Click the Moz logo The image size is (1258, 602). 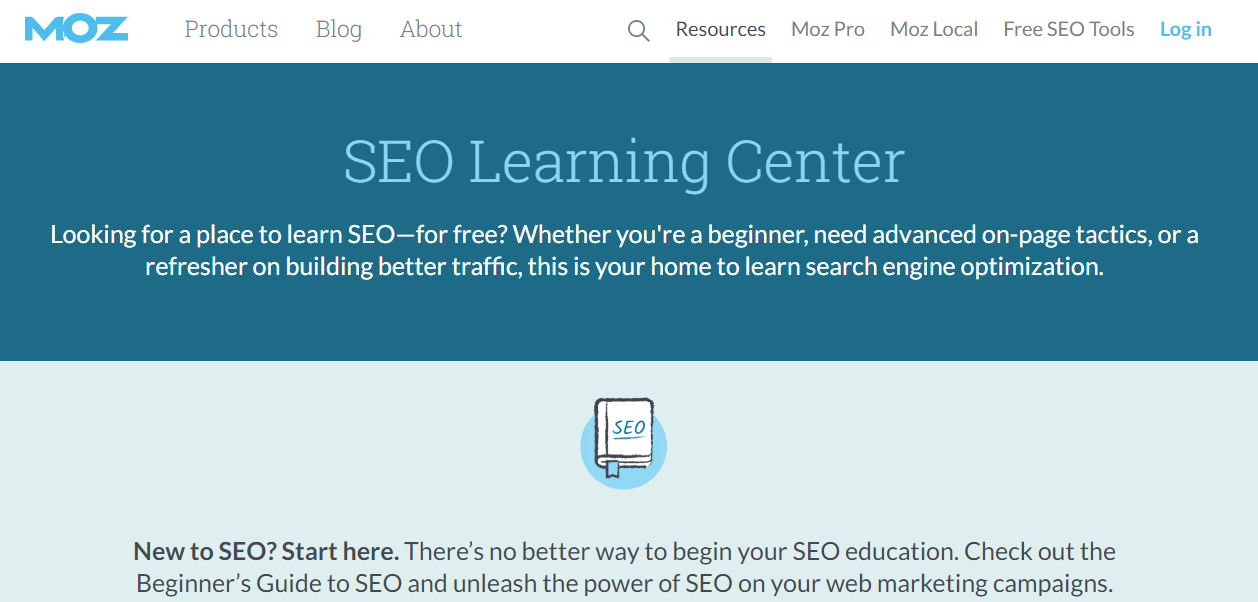76,29
